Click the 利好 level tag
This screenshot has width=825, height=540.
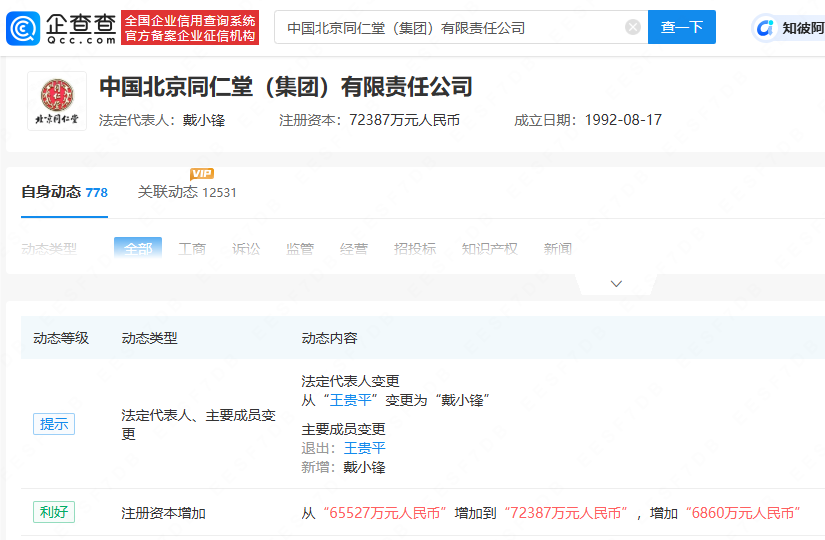[x=54, y=512]
